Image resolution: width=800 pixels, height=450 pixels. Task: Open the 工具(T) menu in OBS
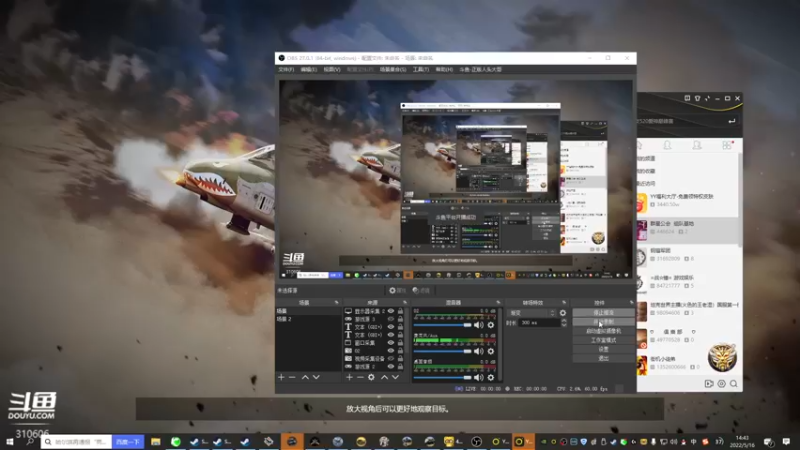click(421, 69)
